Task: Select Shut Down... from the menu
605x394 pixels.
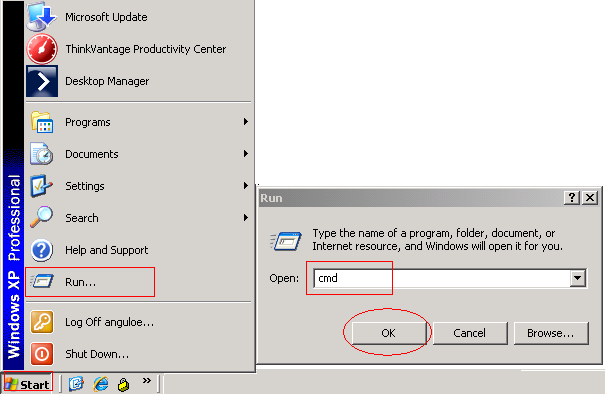Action: tap(139, 354)
